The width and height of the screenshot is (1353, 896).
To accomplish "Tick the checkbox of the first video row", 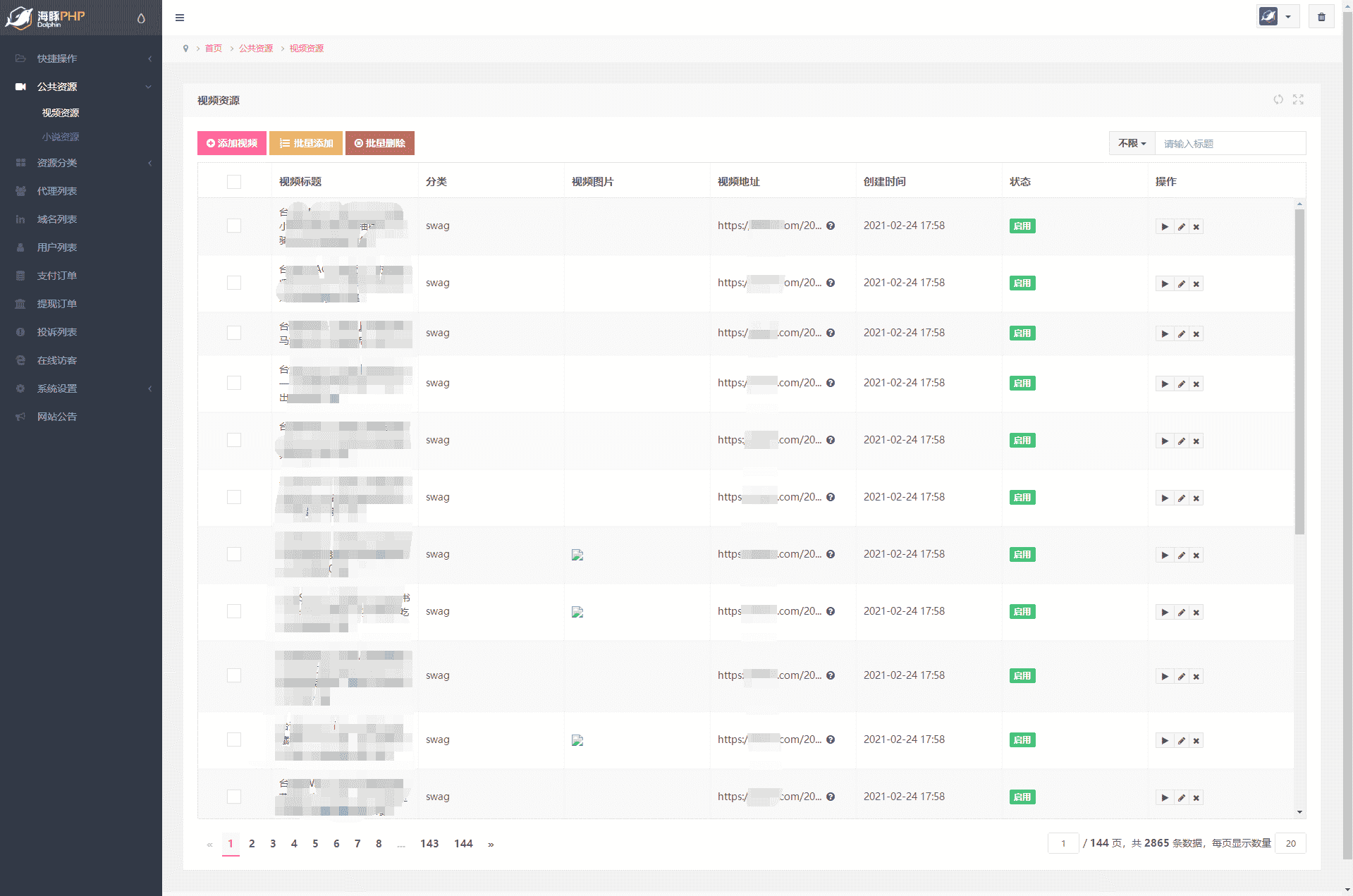I will [234, 226].
